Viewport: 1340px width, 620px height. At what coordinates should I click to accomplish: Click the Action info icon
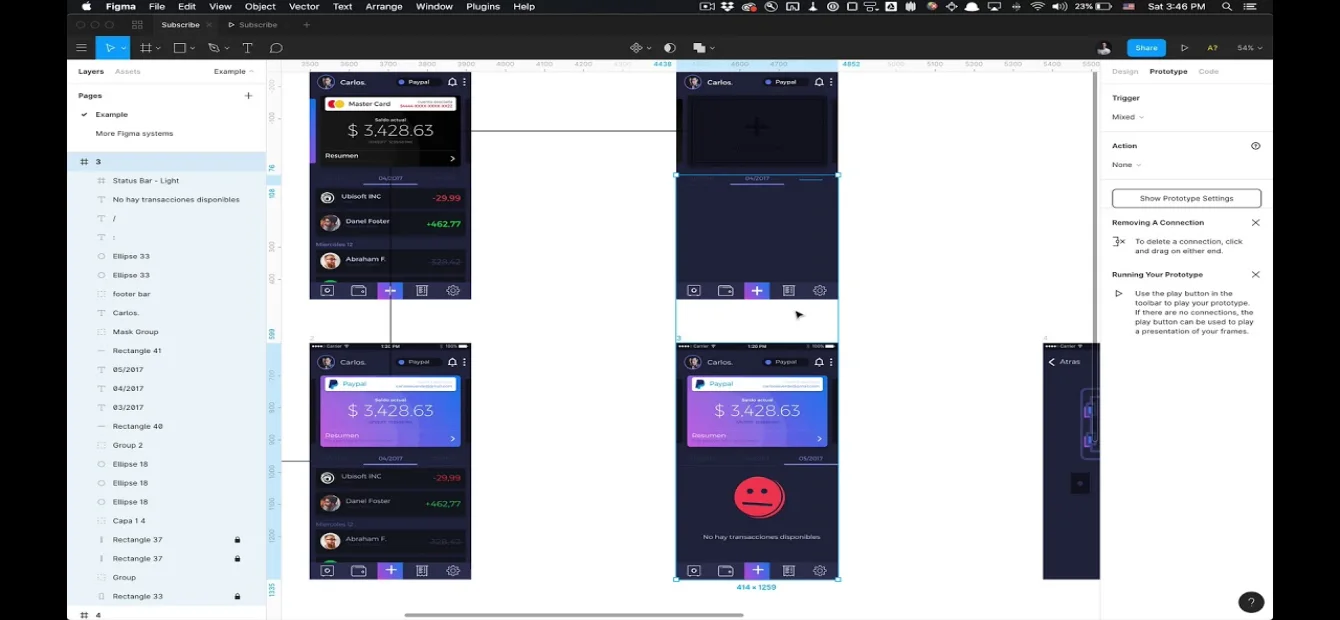(x=1255, y=146)
